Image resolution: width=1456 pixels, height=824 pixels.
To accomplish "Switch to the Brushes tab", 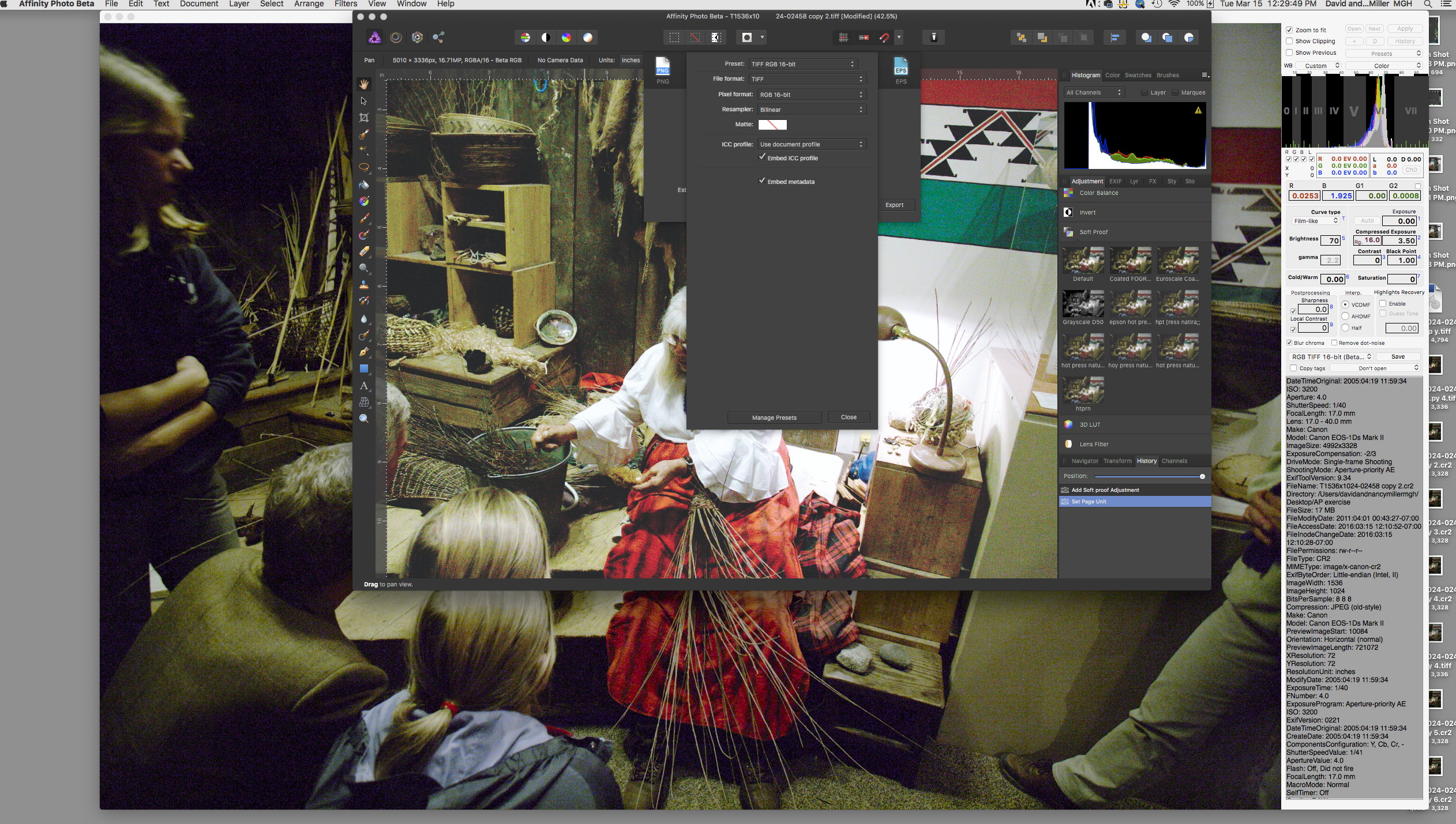I will pyautogui.click(x=1168, y=75).
